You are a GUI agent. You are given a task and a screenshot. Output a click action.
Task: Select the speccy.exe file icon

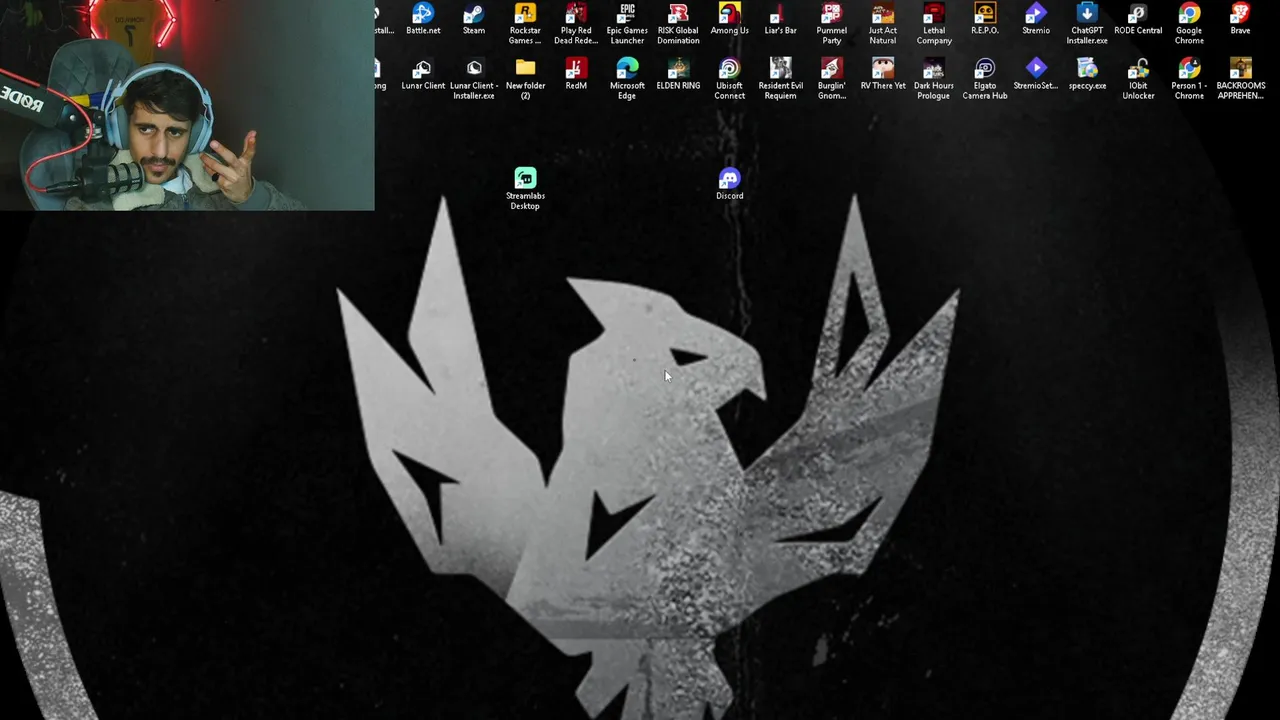(x=1087, y=74)
